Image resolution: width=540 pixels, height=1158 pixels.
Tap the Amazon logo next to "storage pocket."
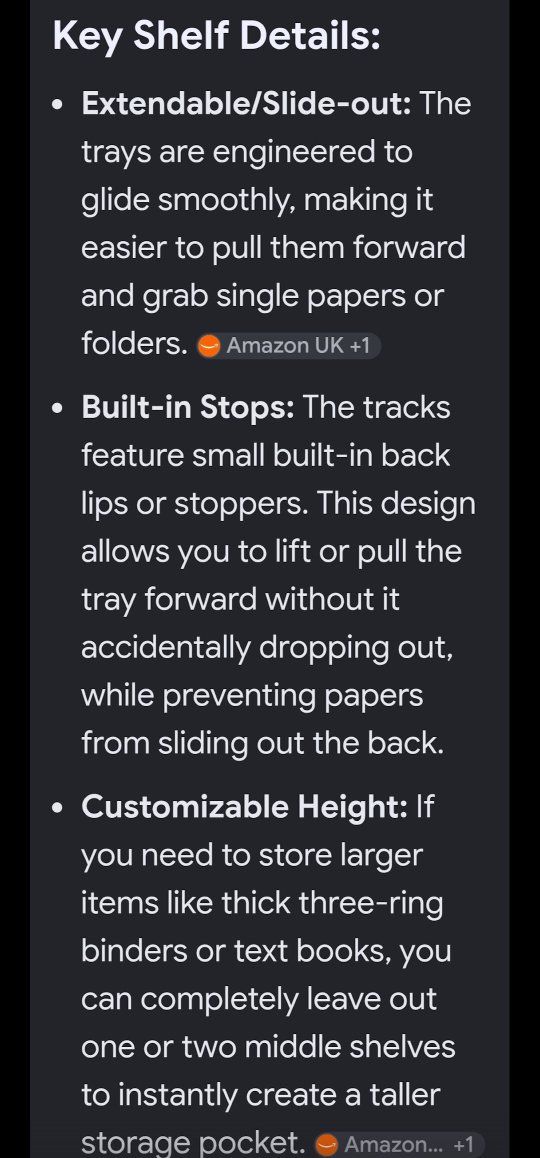[x=327, y=1145]
